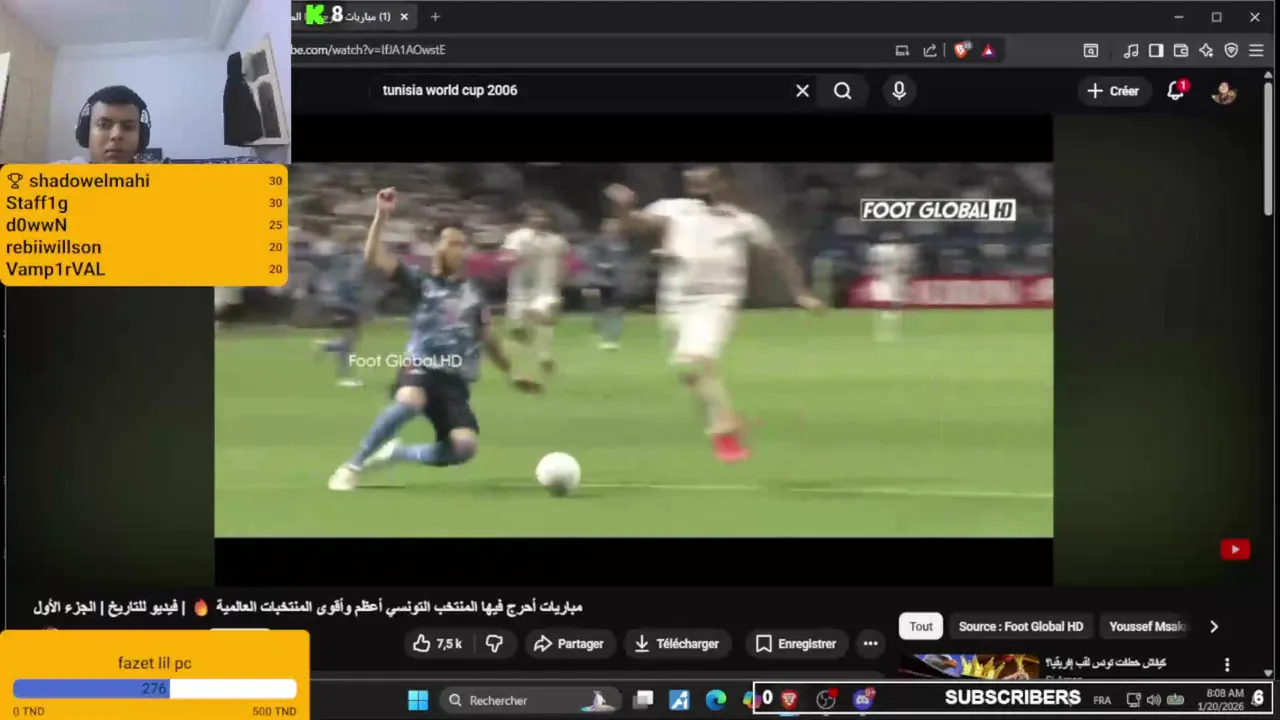Viewport: 1280px width, 720px height.
Task: Open the Windows Start menu
Action: point(418,700)
